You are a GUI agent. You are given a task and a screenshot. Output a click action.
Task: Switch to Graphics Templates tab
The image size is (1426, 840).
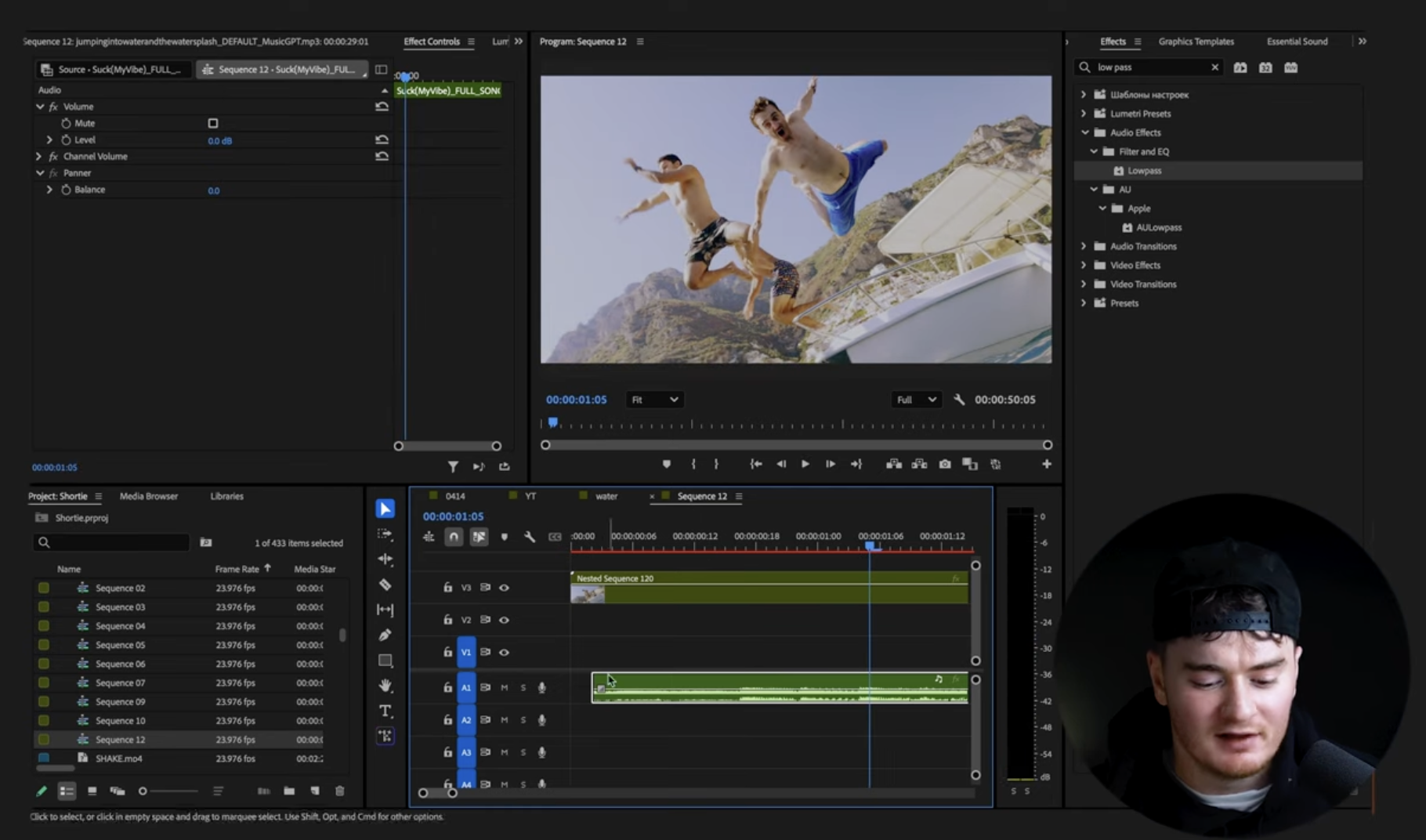click(x=1196, y=42)
